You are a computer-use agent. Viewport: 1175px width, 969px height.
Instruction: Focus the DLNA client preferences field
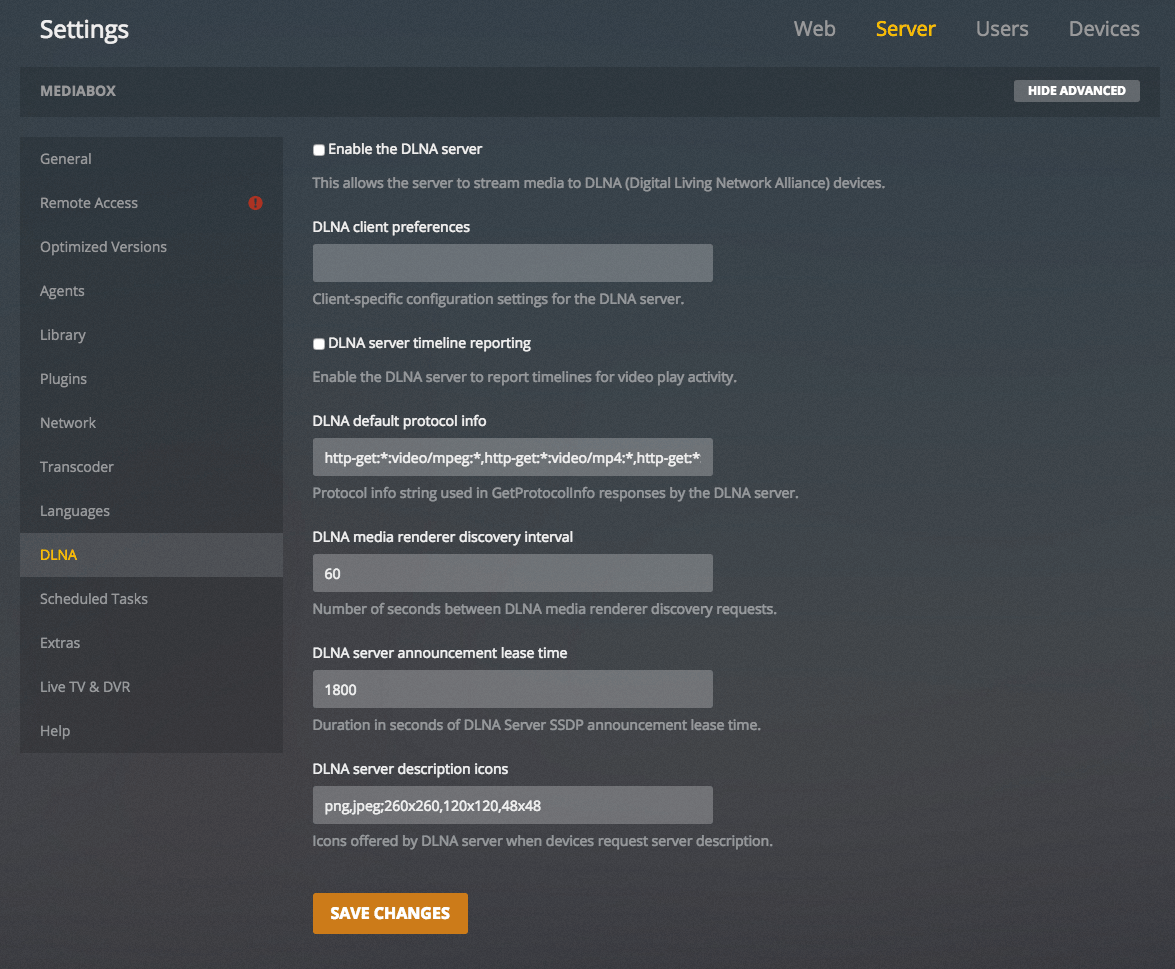[x=512, y=263]
